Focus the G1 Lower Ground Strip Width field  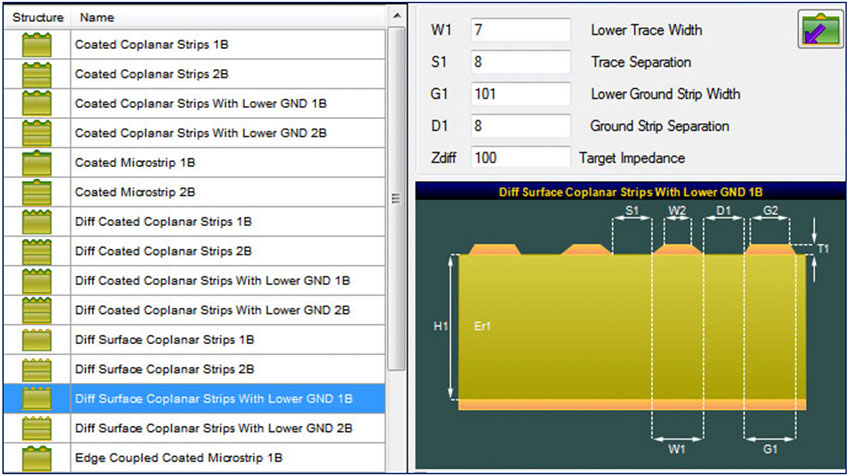coord(520,94)
